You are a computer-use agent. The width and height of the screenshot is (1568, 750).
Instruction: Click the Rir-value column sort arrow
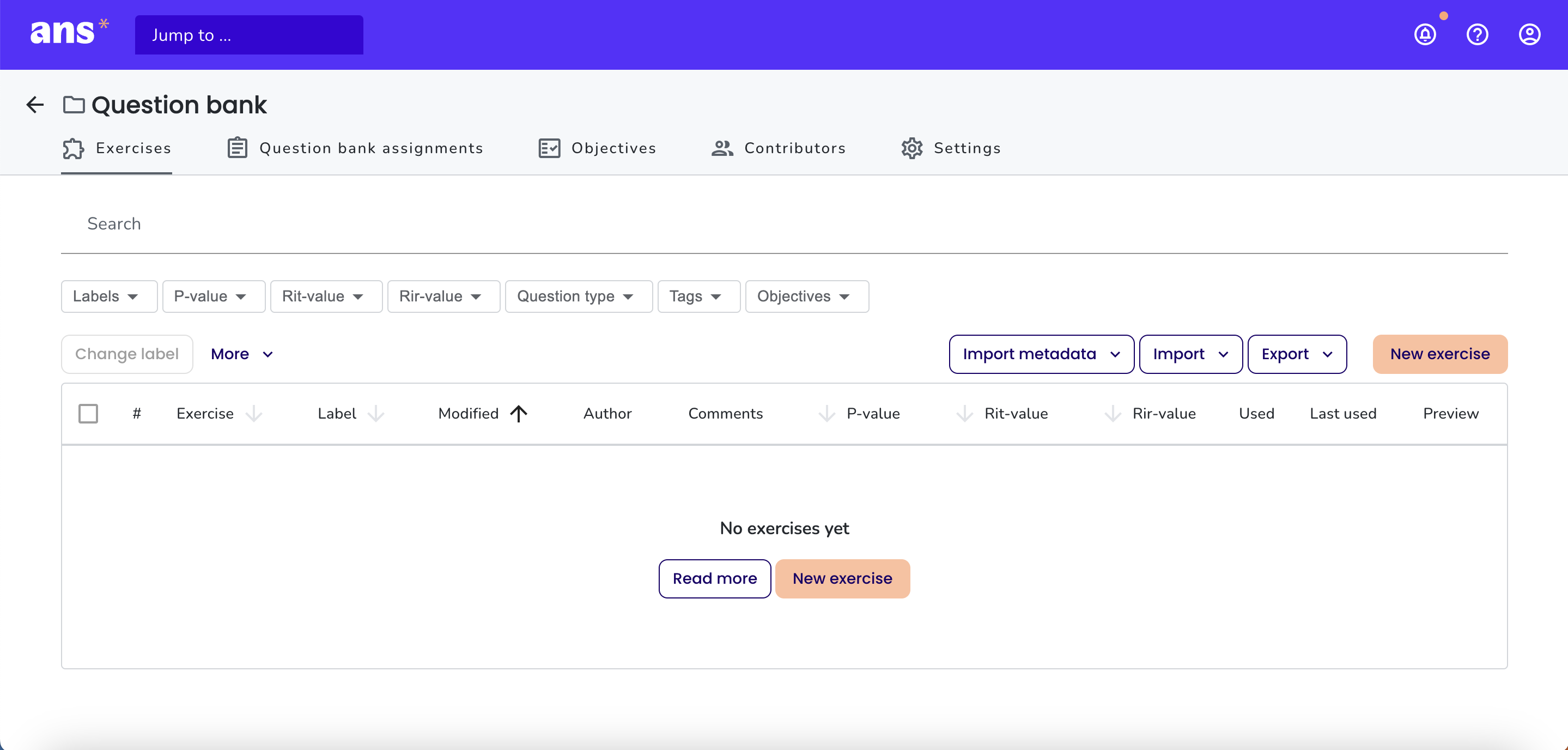1112,414
